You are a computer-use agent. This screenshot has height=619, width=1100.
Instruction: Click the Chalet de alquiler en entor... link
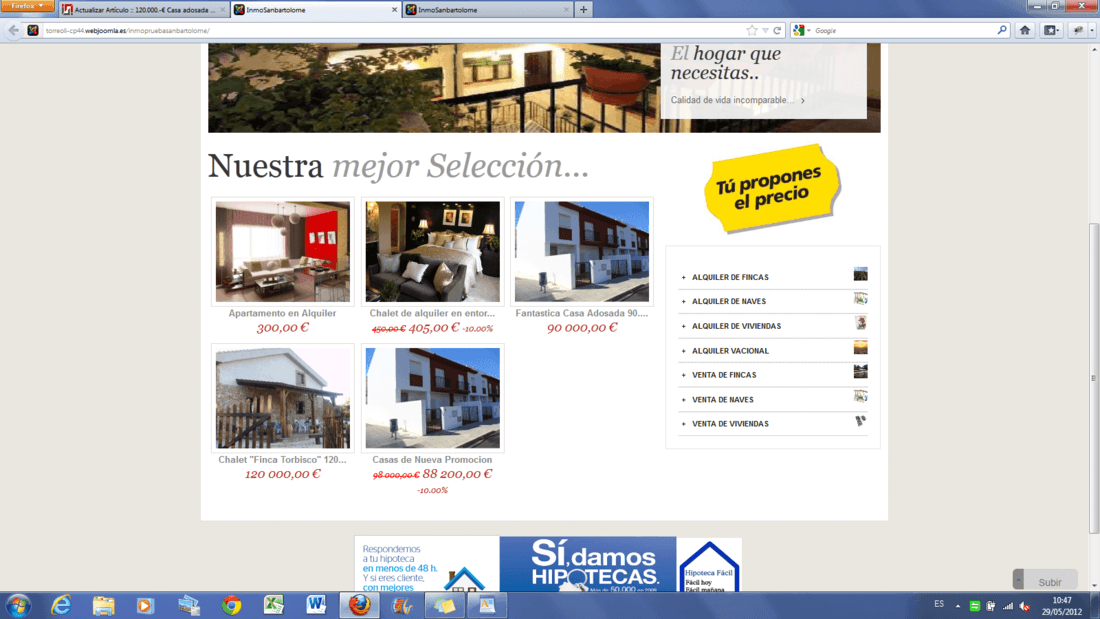click(x=432, y=314)
